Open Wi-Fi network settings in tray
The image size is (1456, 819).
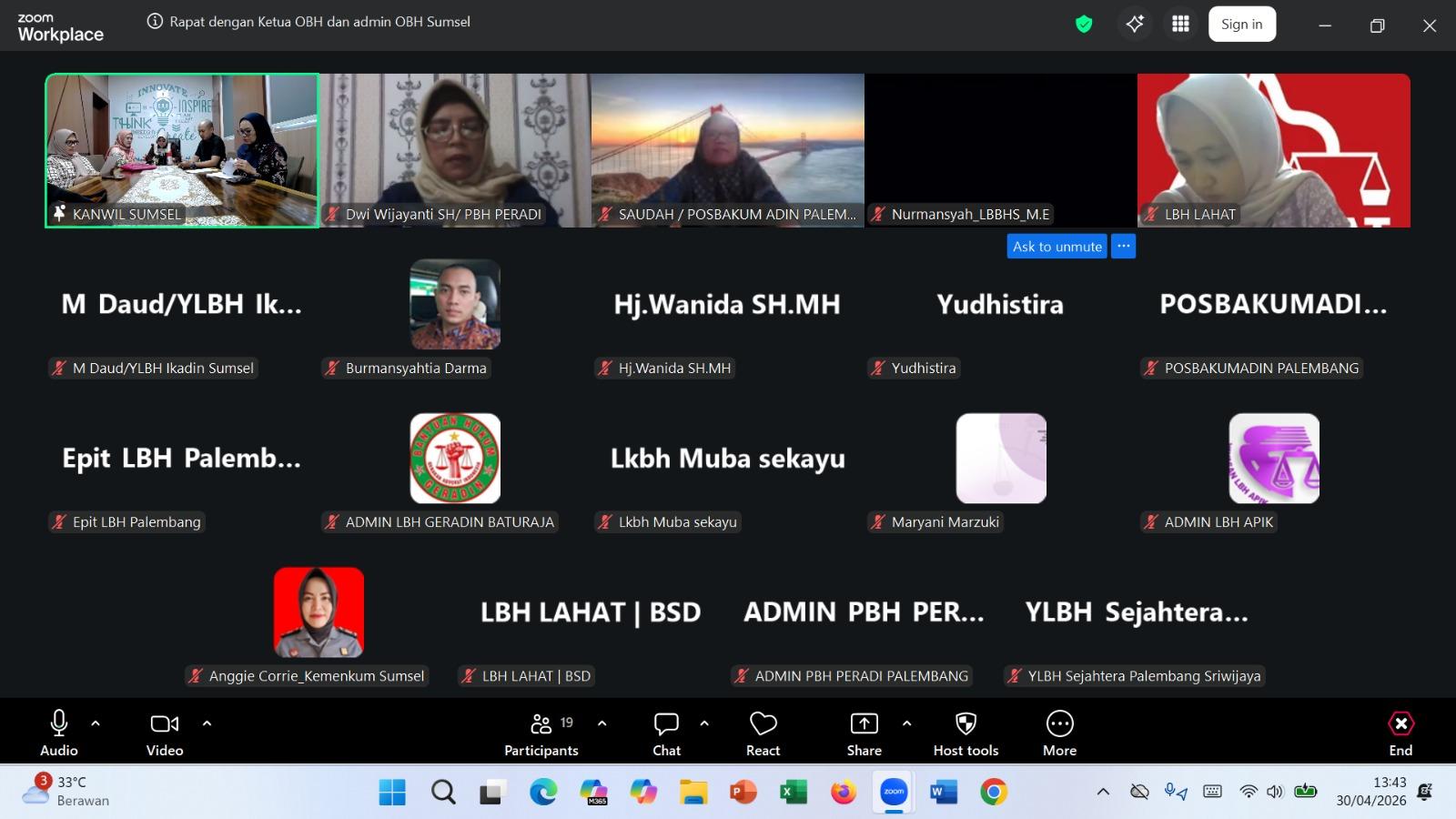1249,792
